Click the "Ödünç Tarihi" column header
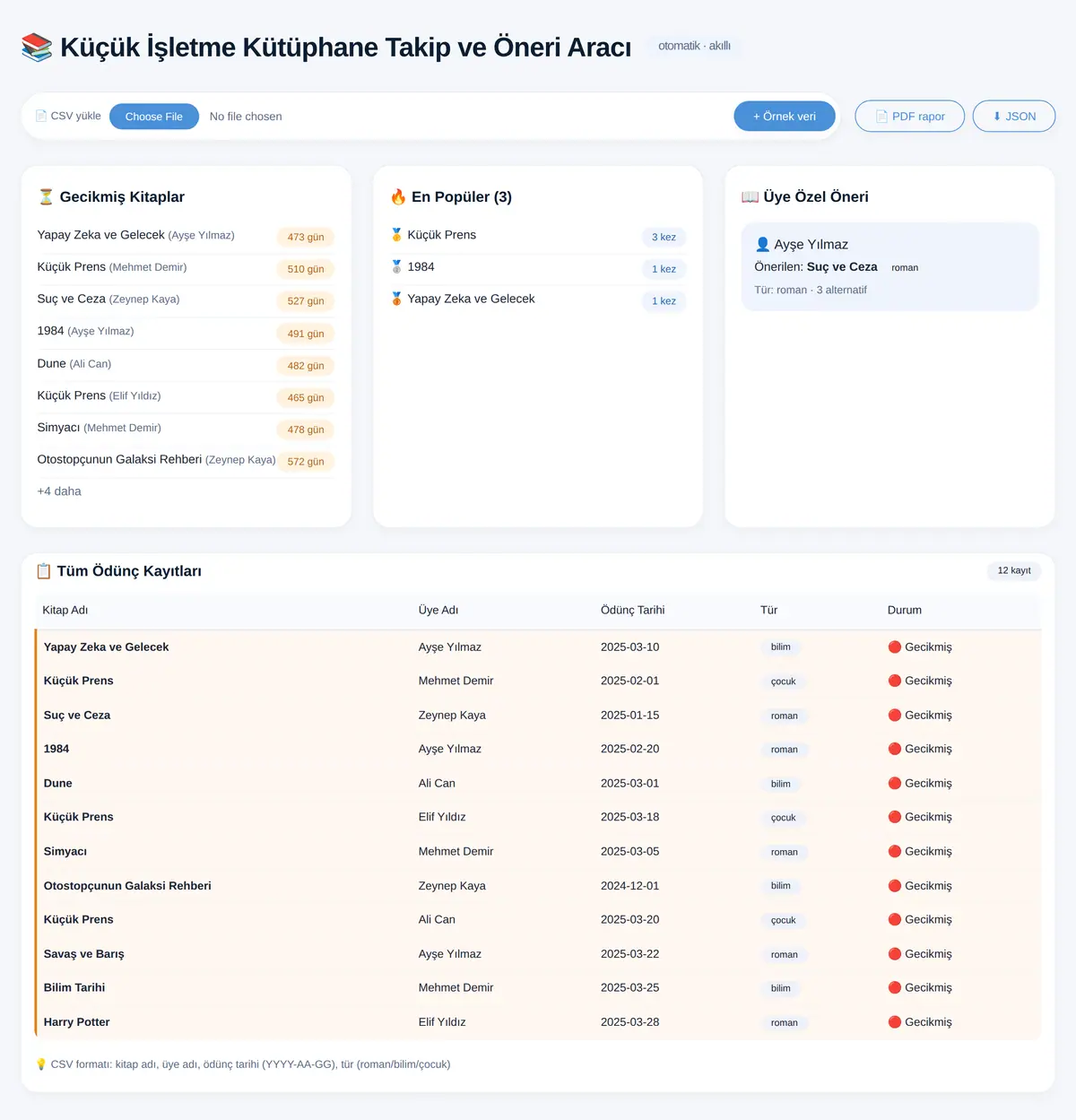Viewport: 1076px width, 1120px height. coord(633,610)
